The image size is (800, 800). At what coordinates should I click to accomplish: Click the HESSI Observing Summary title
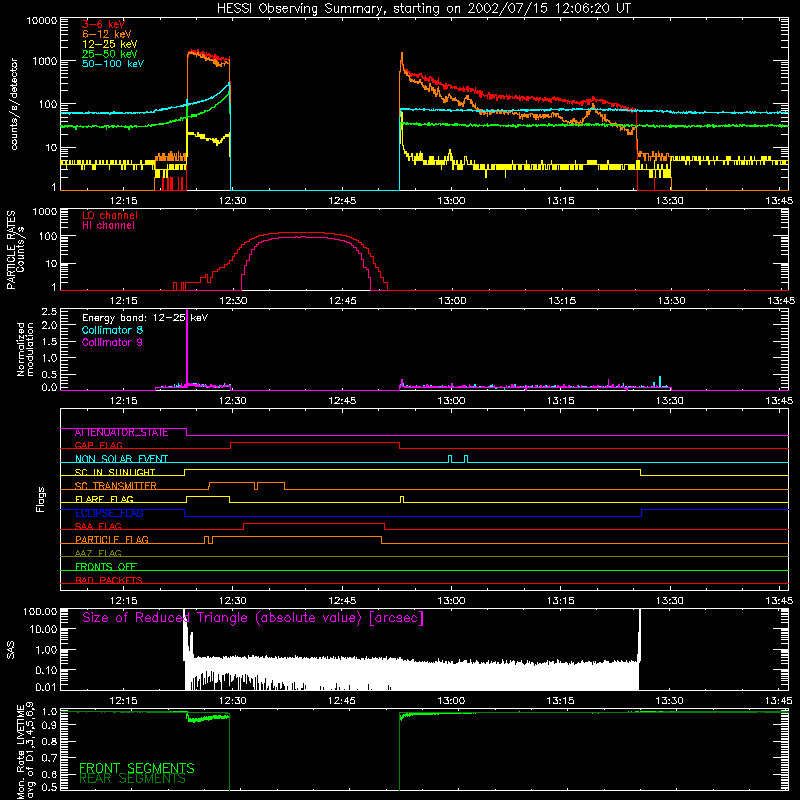(x=423, y=8)
